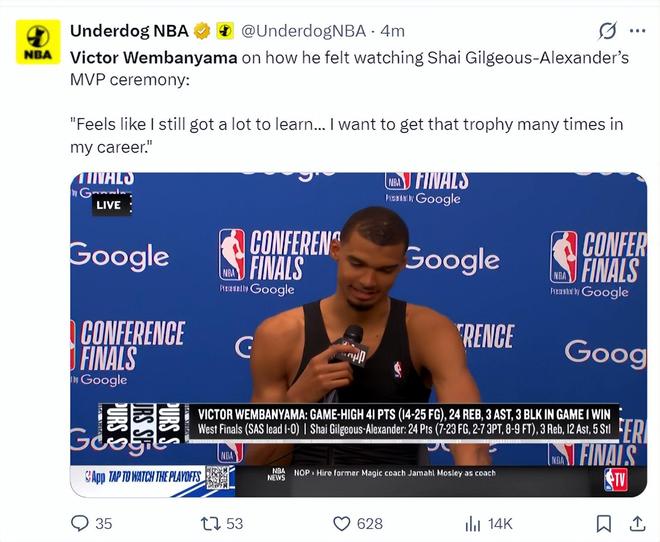Open the @UnderdogNBA handle link
660x542 pixels.
[303, 31]
